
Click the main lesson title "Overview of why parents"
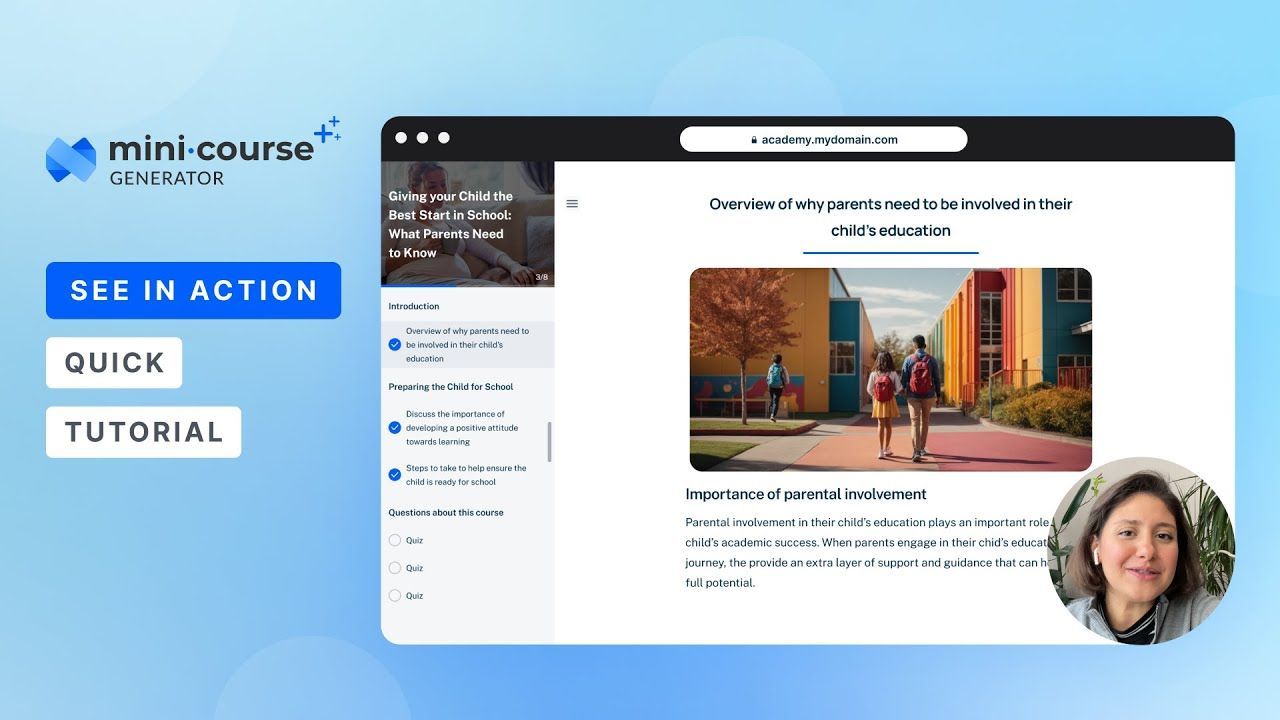(x=891, y=217)
